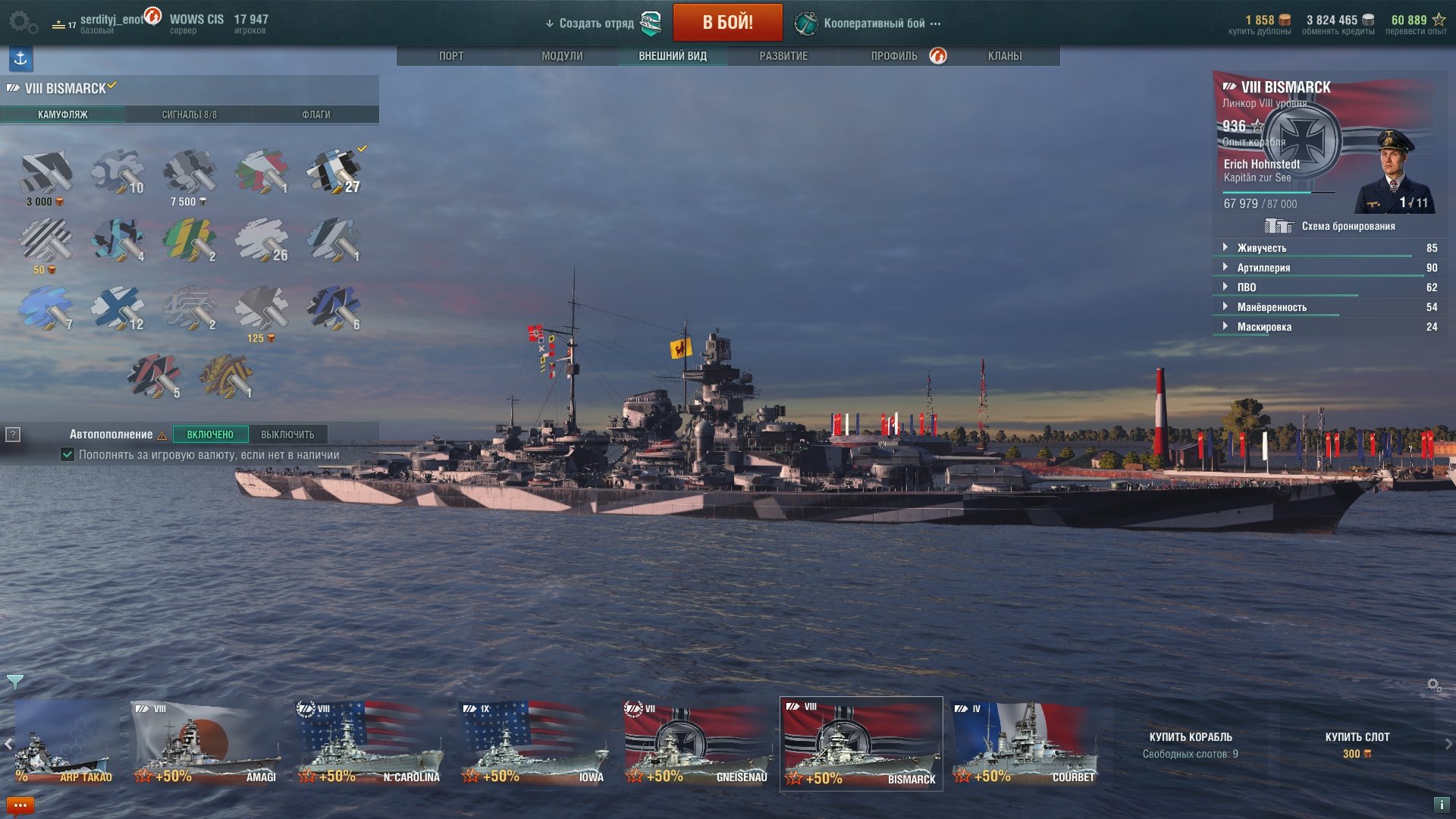Open the settings gear at top left
Screen dimensions: 1456x819
pyautogui.click(x=24, y=22)
